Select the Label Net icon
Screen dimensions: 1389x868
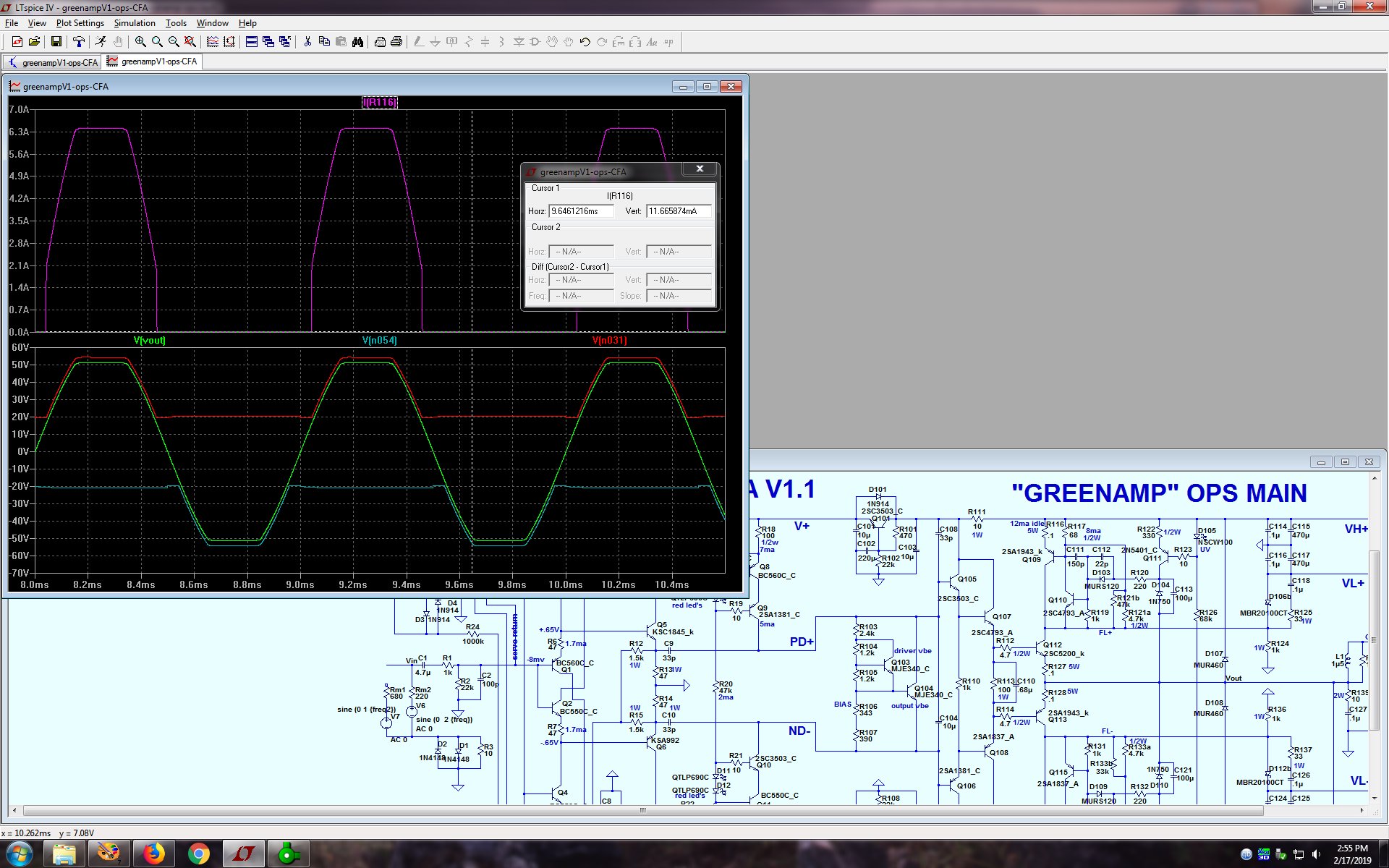coord(452,42)
